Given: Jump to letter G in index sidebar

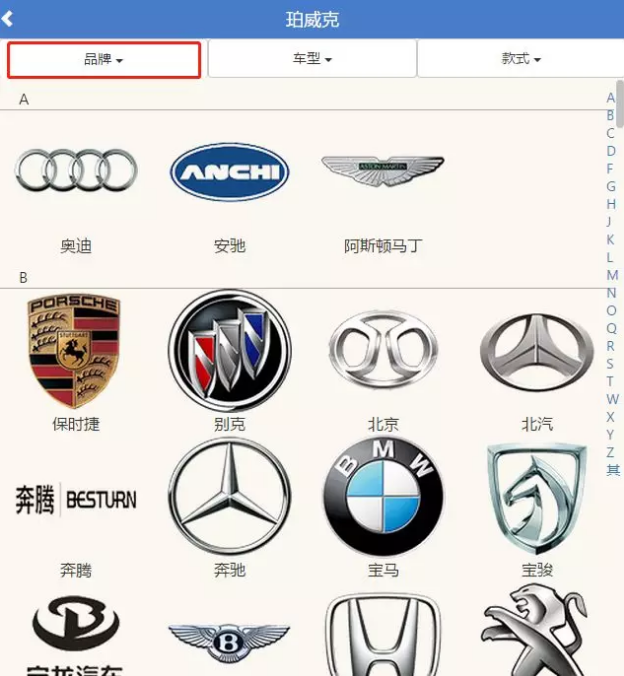Looking at the screenshot, I should click(611, 186).
